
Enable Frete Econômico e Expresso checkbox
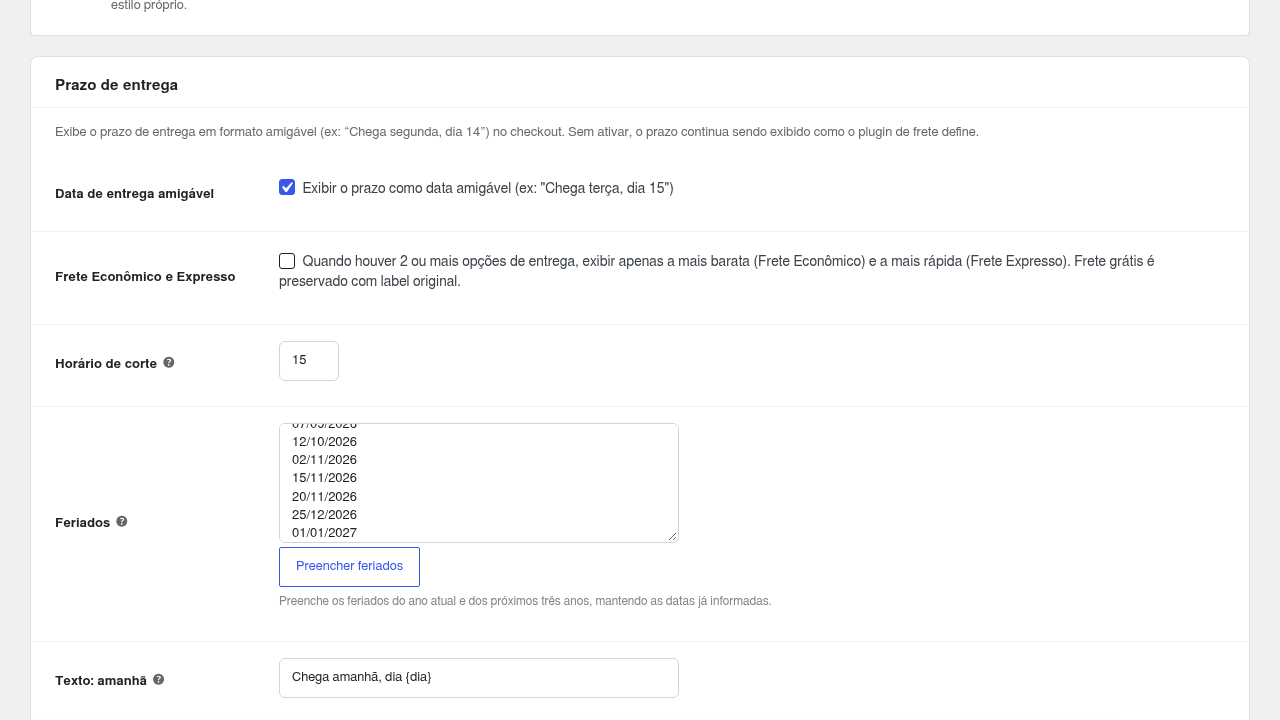tap(287, 261)
